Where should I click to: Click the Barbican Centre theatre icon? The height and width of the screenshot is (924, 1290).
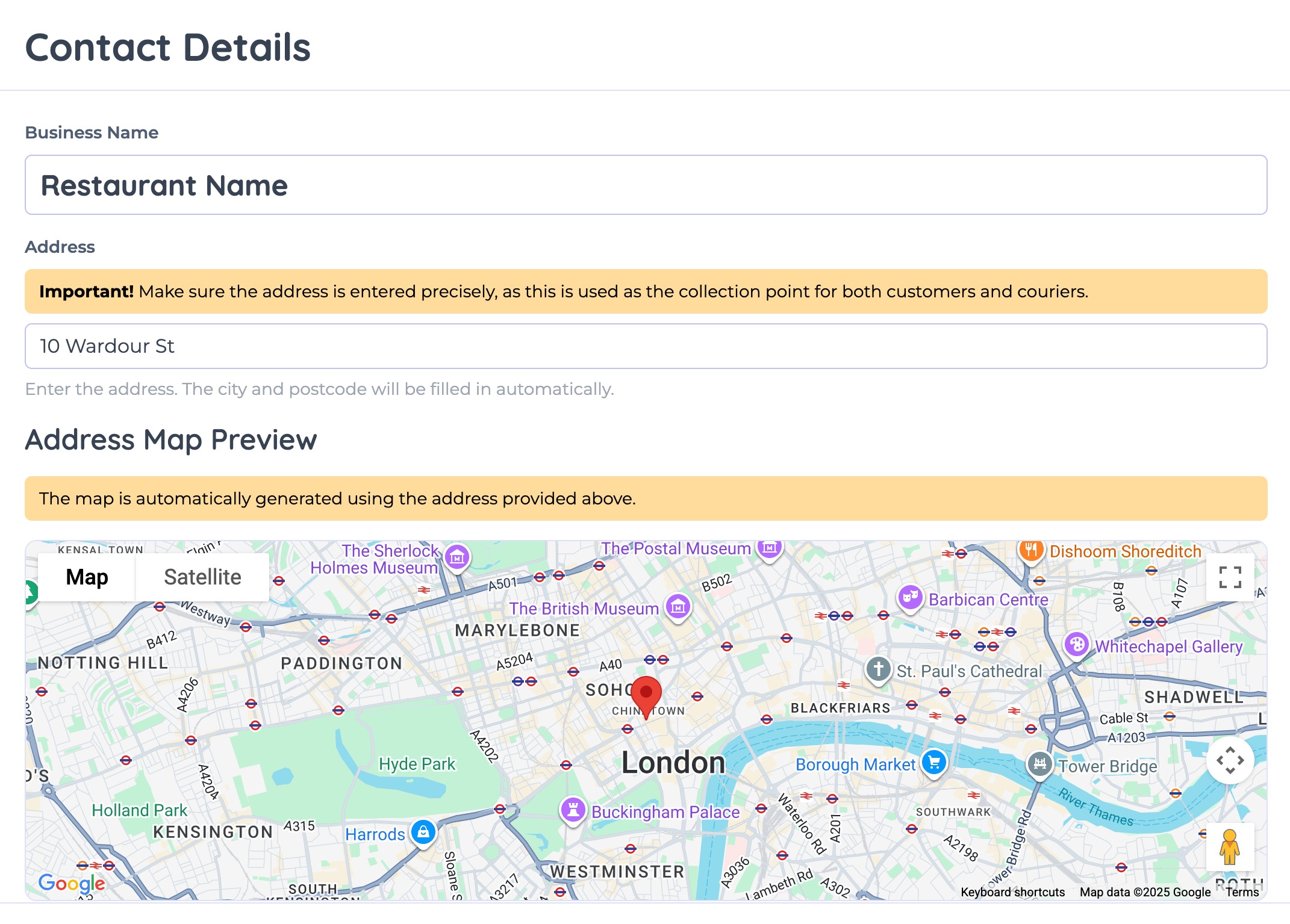pyautogui.click(x=910, y=597)
